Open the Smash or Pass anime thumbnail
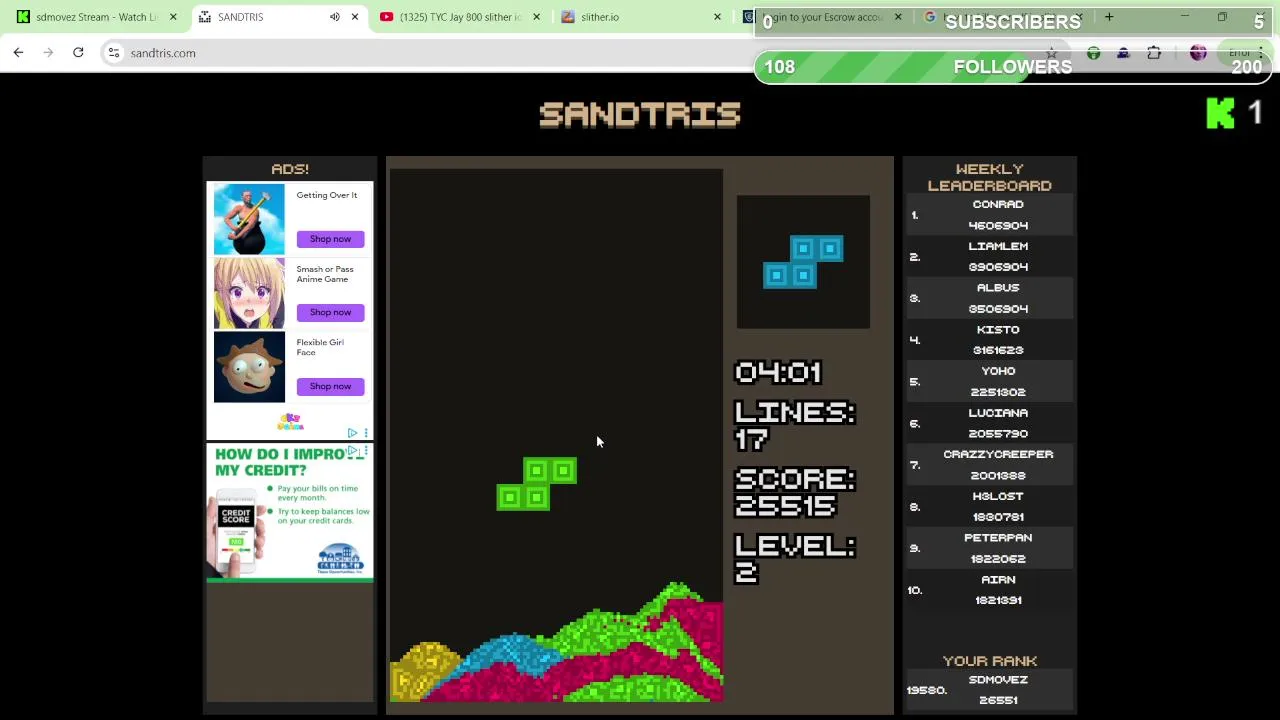1280x720 pixels. (249, 294)
